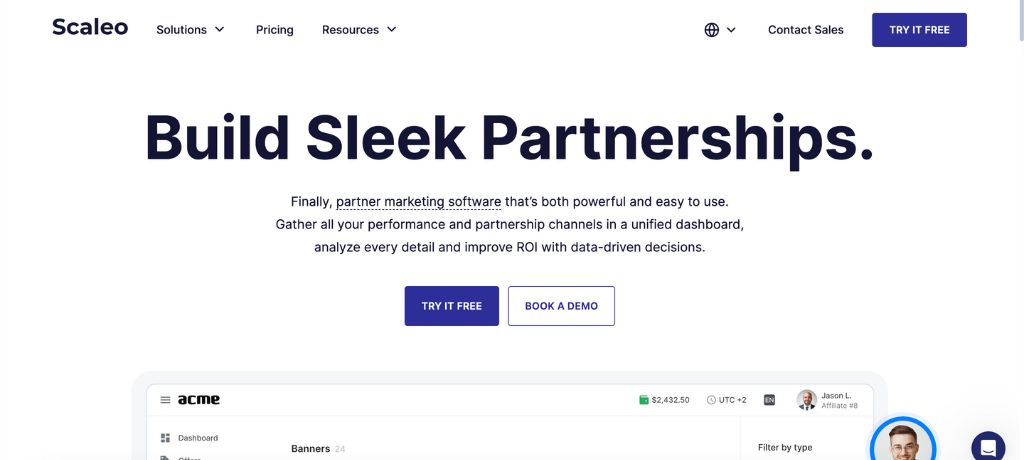Click the Scaleo logo
The width and height of the screenshot is (1024, 460).
pyautogui.click(x=90, y=28)
